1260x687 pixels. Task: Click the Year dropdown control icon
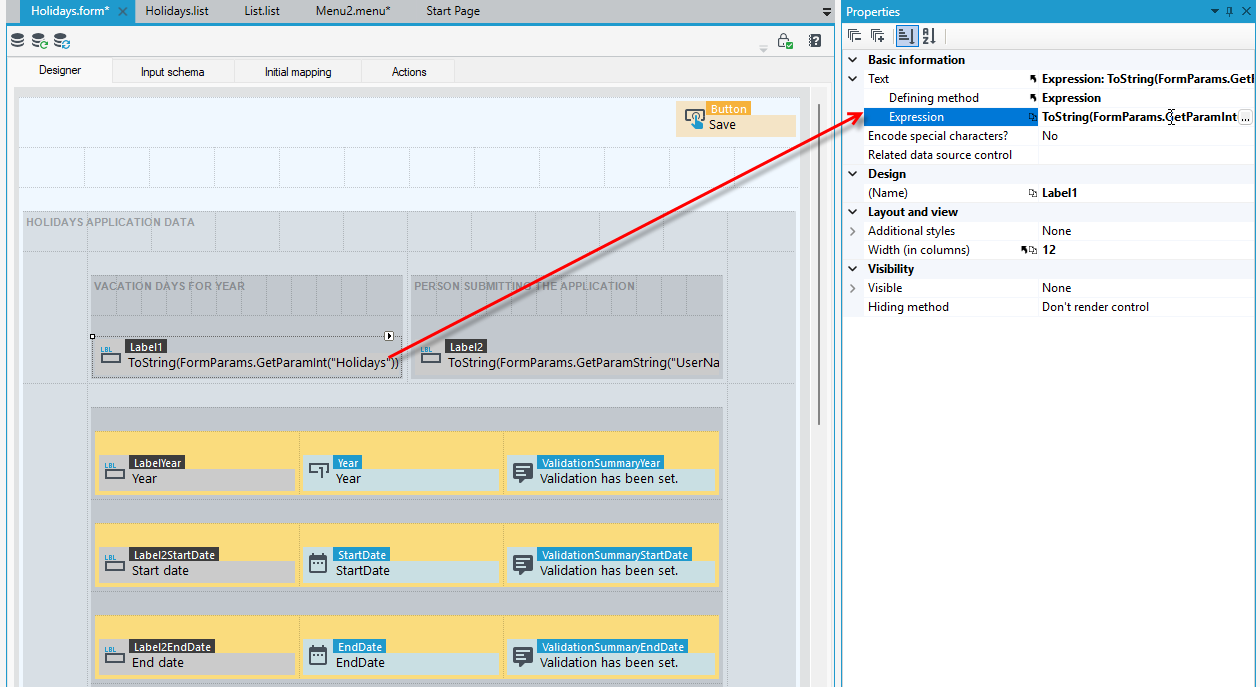pyautogui.click(x=318, y=470)
